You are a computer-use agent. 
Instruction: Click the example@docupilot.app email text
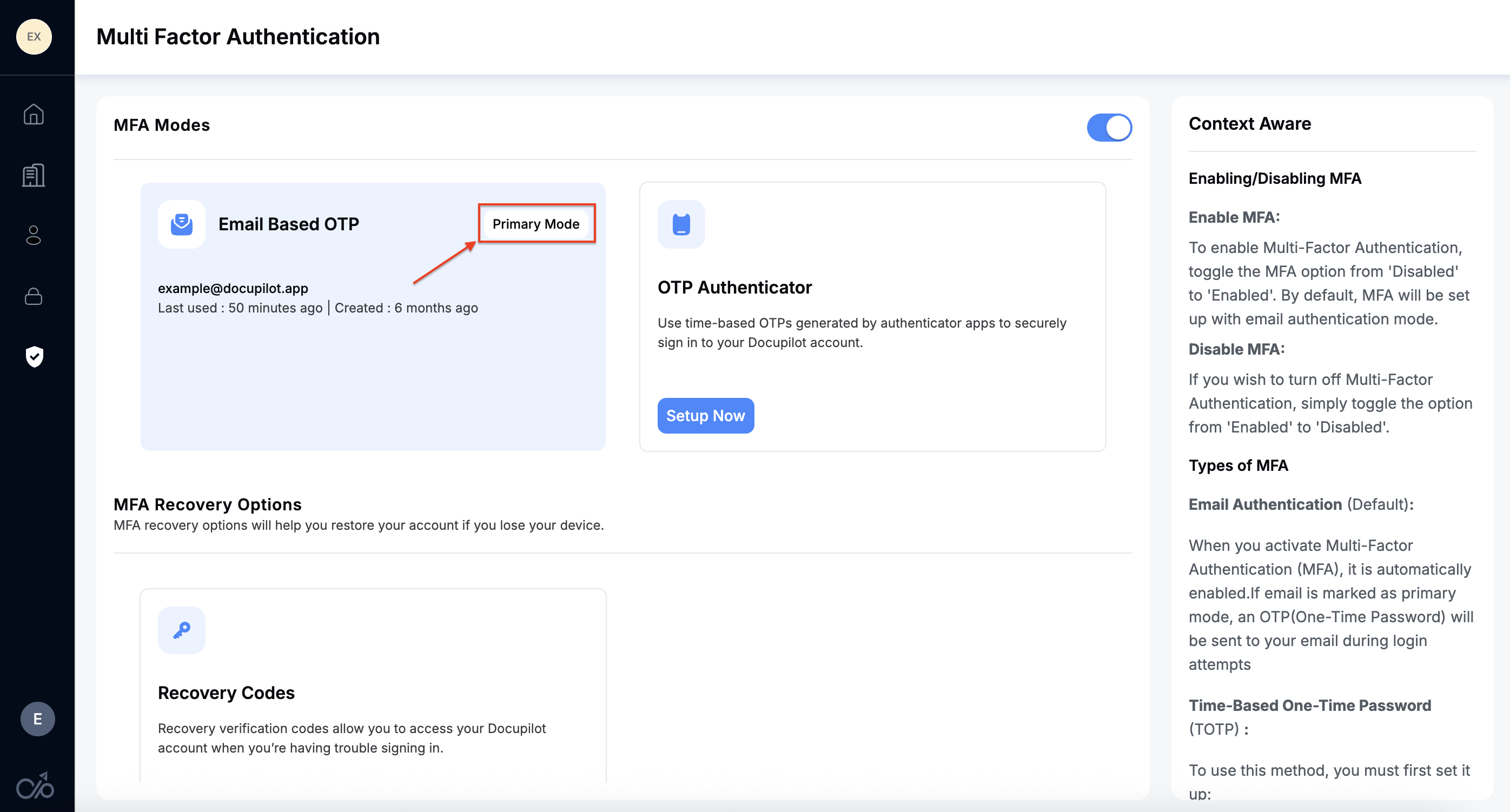(x=233, y=288)
